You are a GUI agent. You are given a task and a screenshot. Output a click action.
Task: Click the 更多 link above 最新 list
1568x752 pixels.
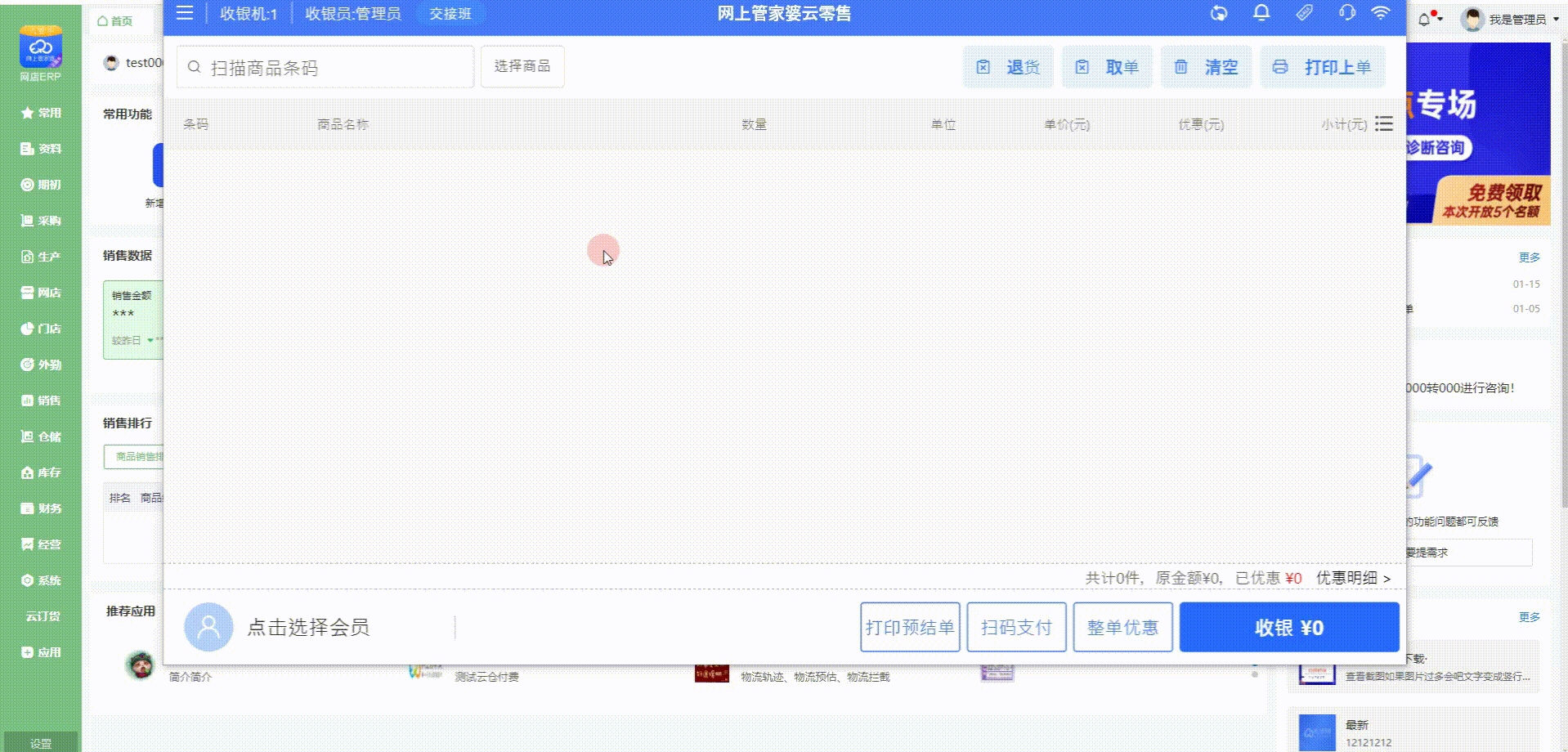click(1529, 617)
